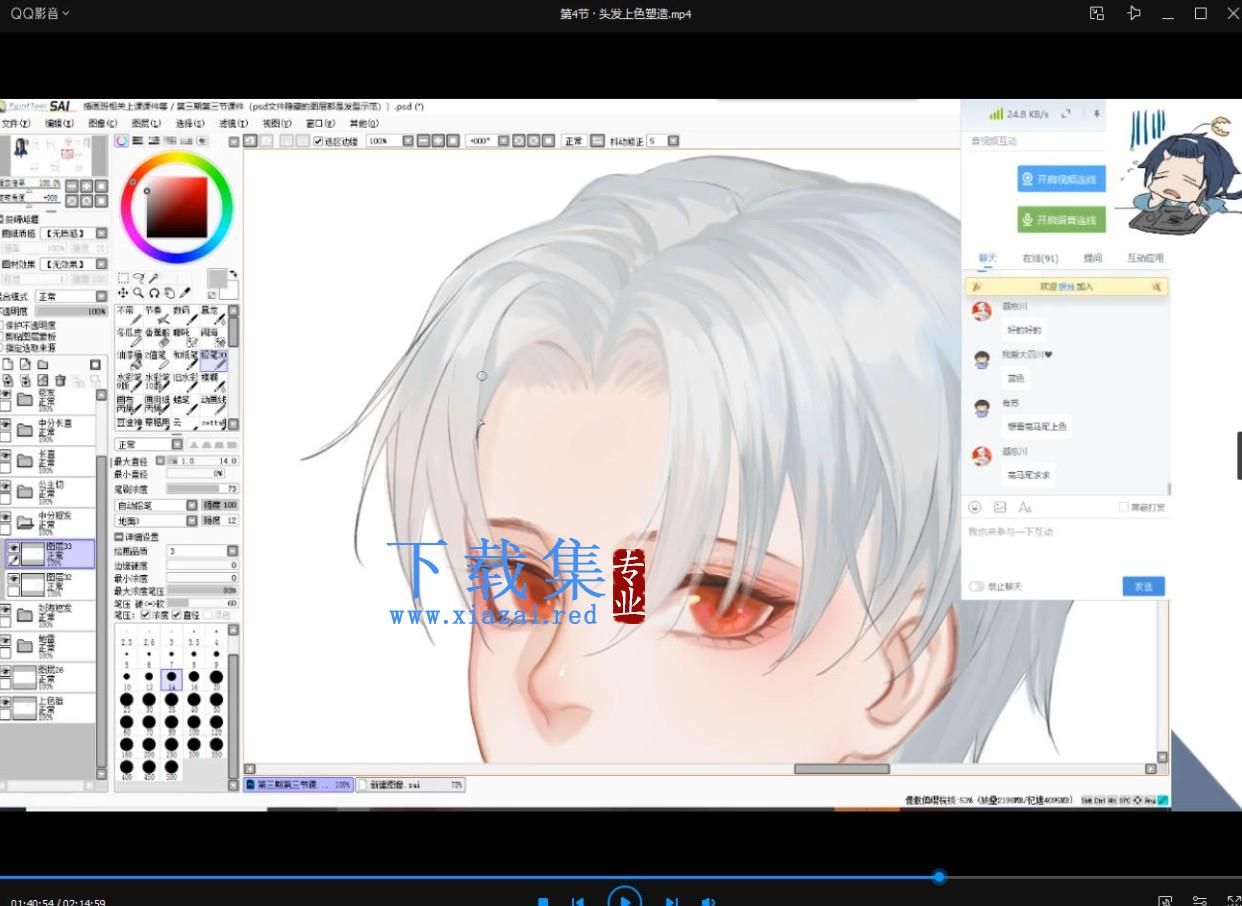Select the color wheel panel icon
Image resolution: width=1242 pixels, height=906 pixels.
[x=121, y=141]
